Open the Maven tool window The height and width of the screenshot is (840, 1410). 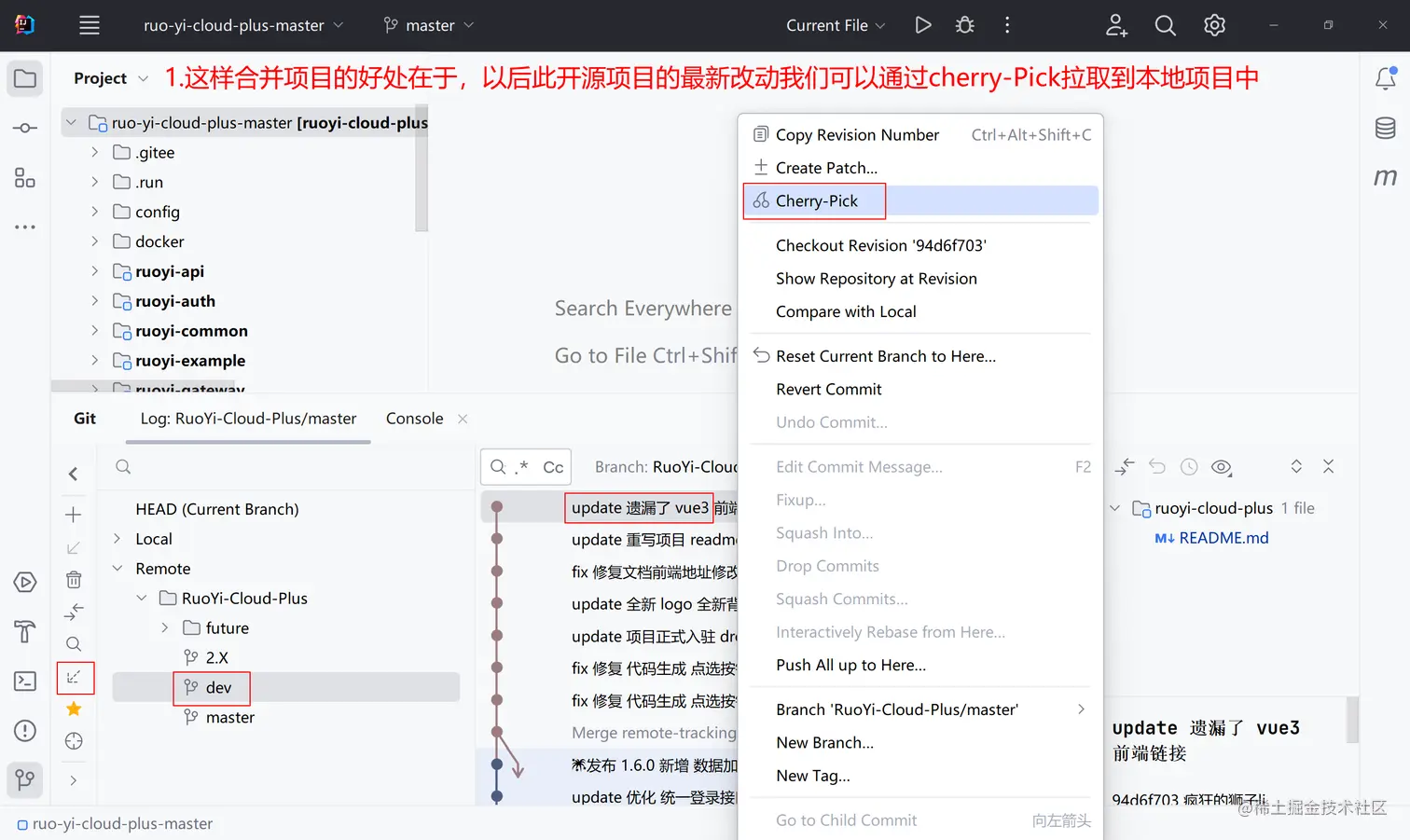(x=1386, y=177)
